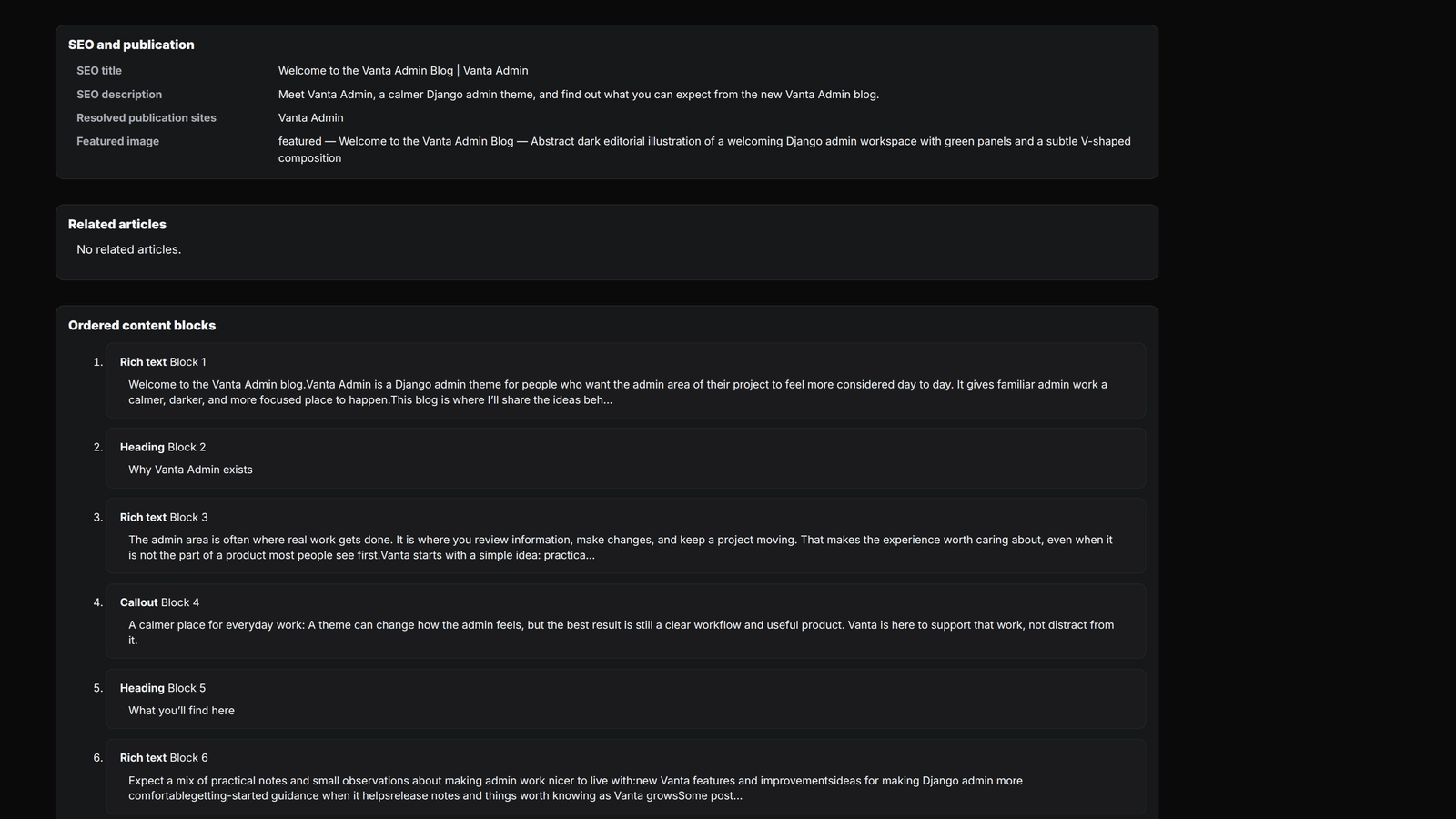1456x819 pixels.
Task: Open the Rich text Block 3 item
Action: coord(626,536)
